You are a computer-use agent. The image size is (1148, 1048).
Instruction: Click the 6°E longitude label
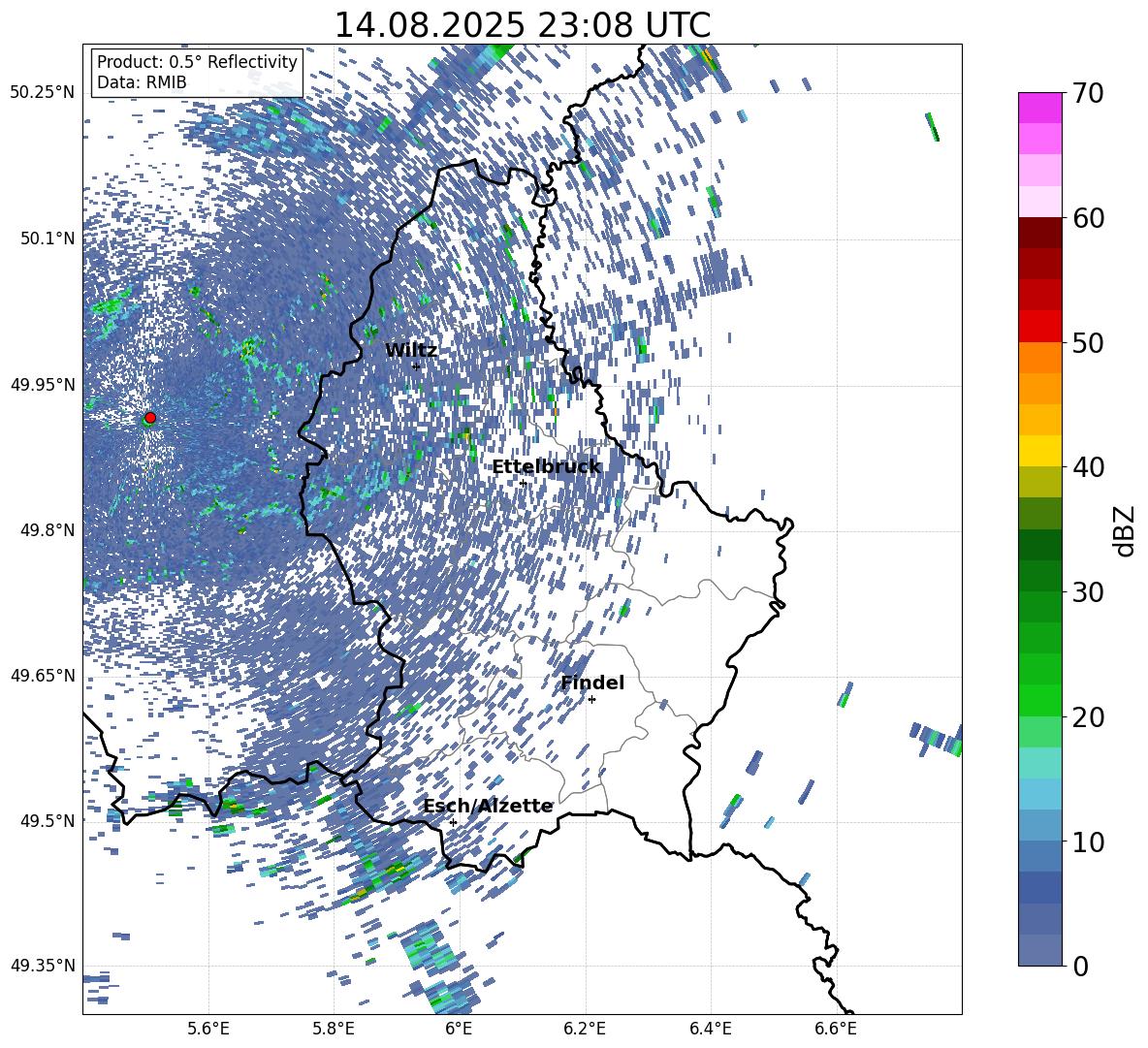click(x=459, y=1030)
